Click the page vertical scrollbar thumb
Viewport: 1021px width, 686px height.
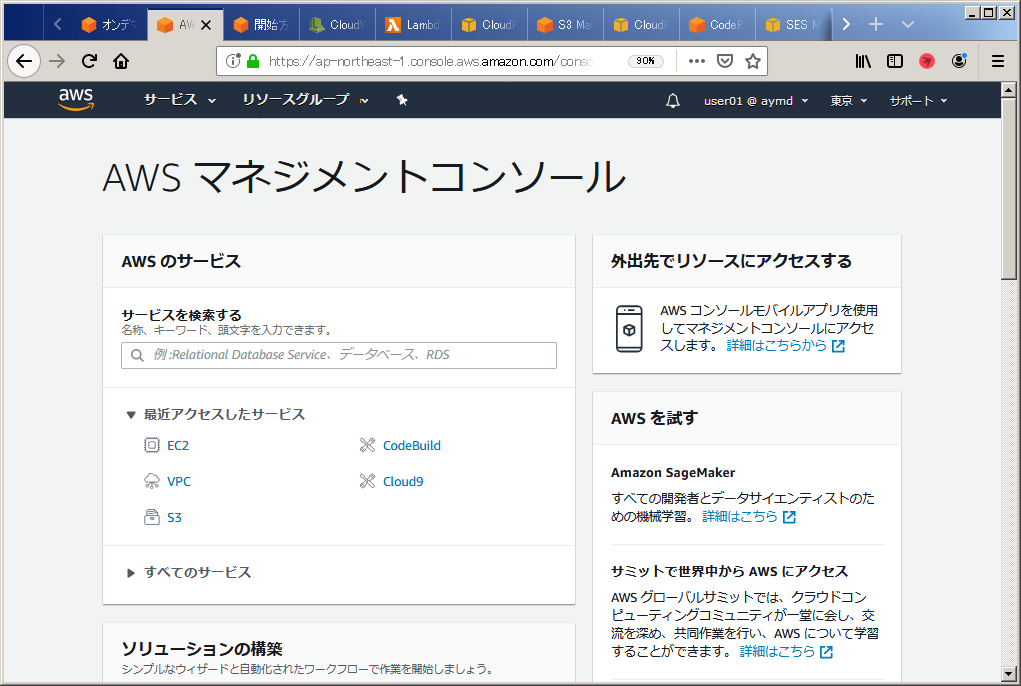click(x=1009, y=189)
